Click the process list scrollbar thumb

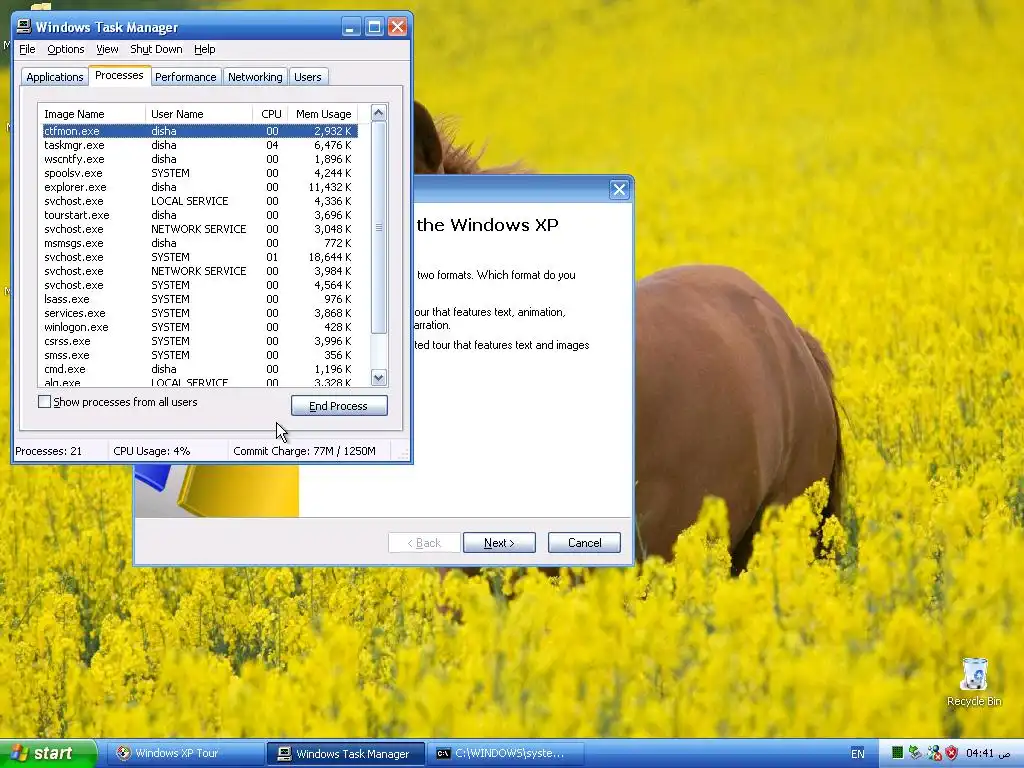(379, 227)
